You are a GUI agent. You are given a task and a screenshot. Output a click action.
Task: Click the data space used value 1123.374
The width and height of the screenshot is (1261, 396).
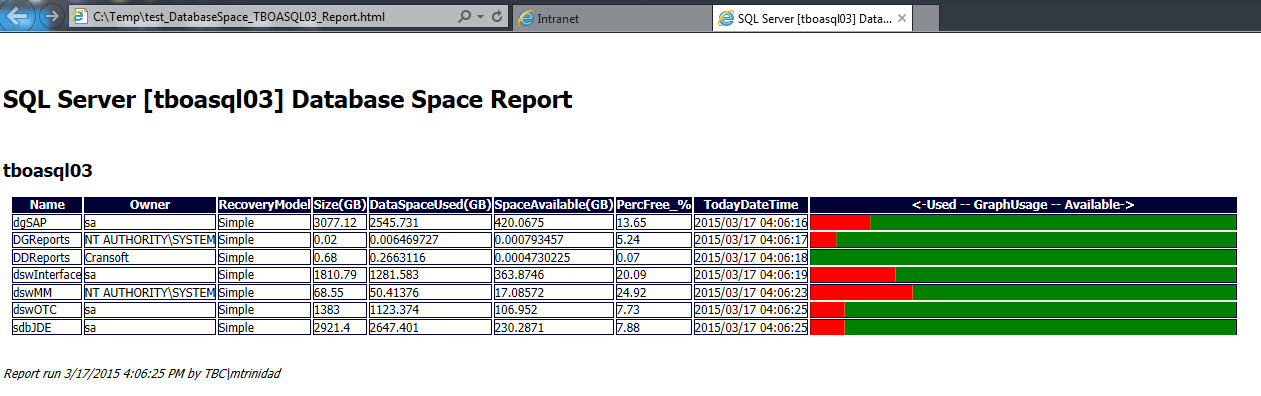430,310
